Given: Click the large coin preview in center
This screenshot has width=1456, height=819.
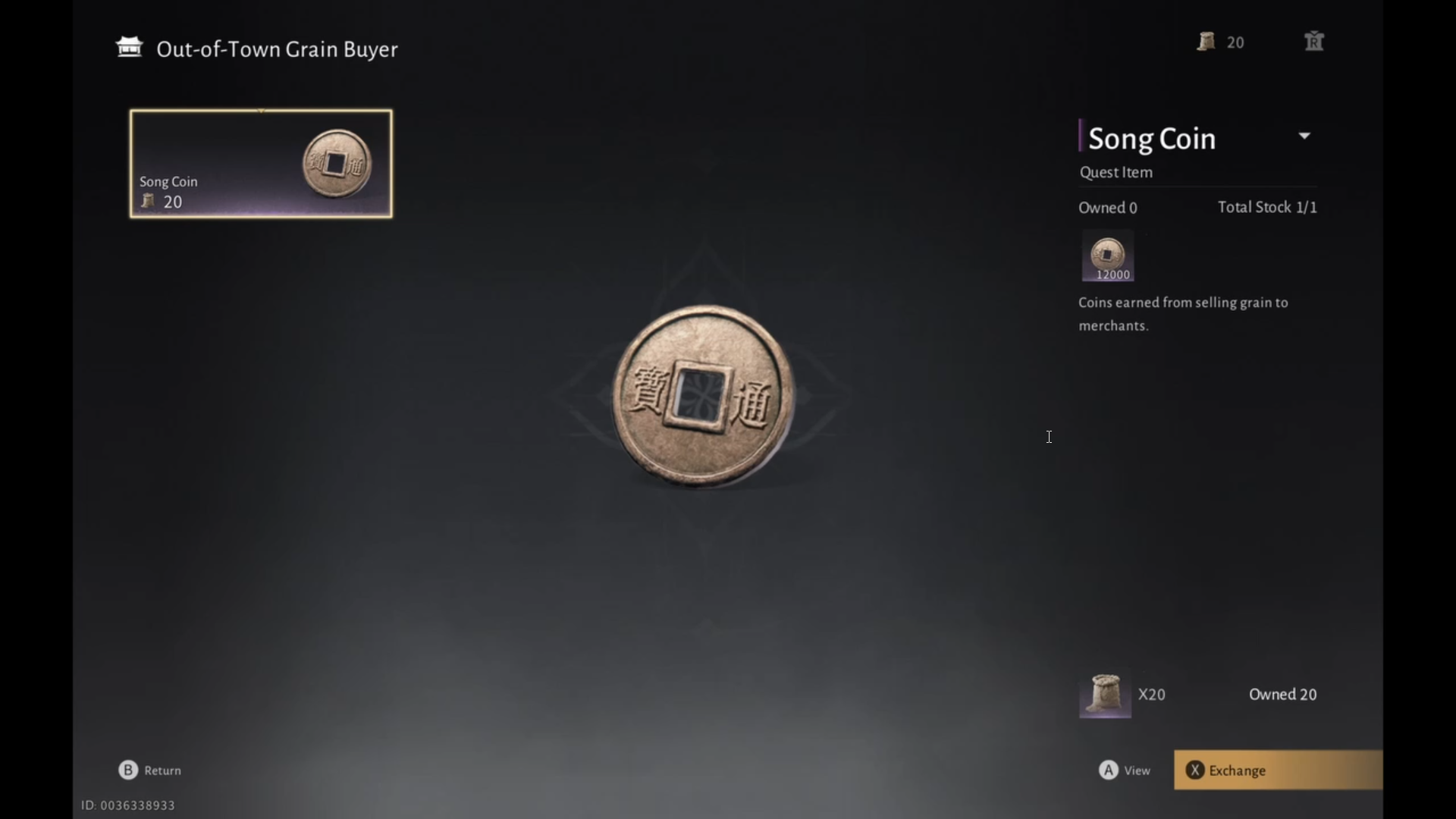Looking at the screenshot, I should pos(704,396).
